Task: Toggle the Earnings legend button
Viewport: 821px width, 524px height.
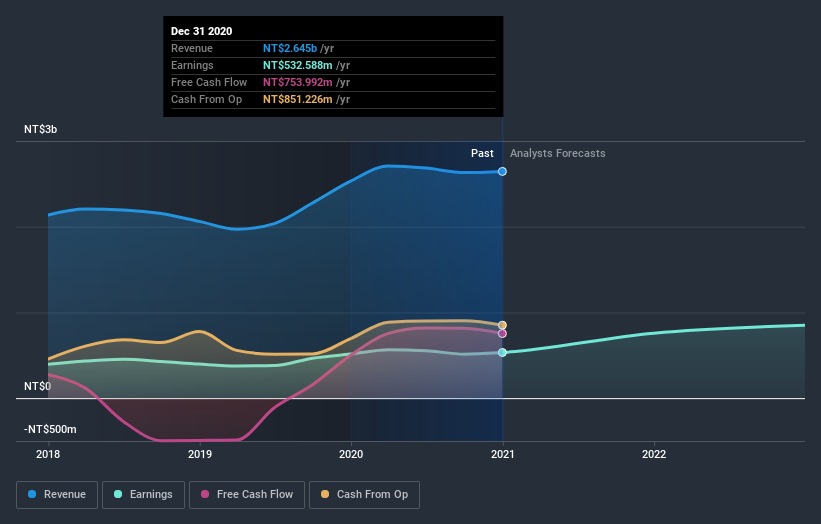Action: [143, 495]
